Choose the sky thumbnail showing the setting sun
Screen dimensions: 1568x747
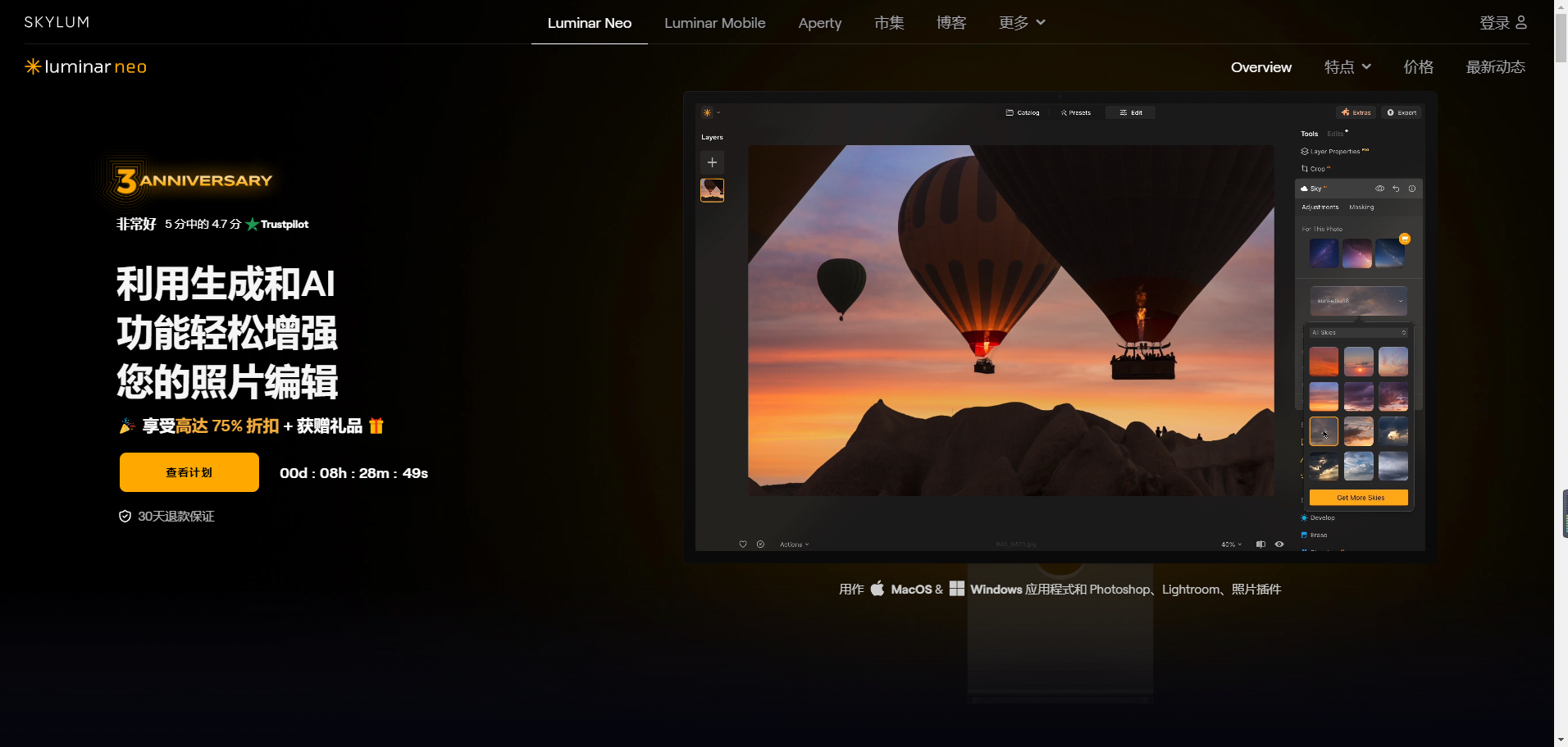coord(1358,362)
